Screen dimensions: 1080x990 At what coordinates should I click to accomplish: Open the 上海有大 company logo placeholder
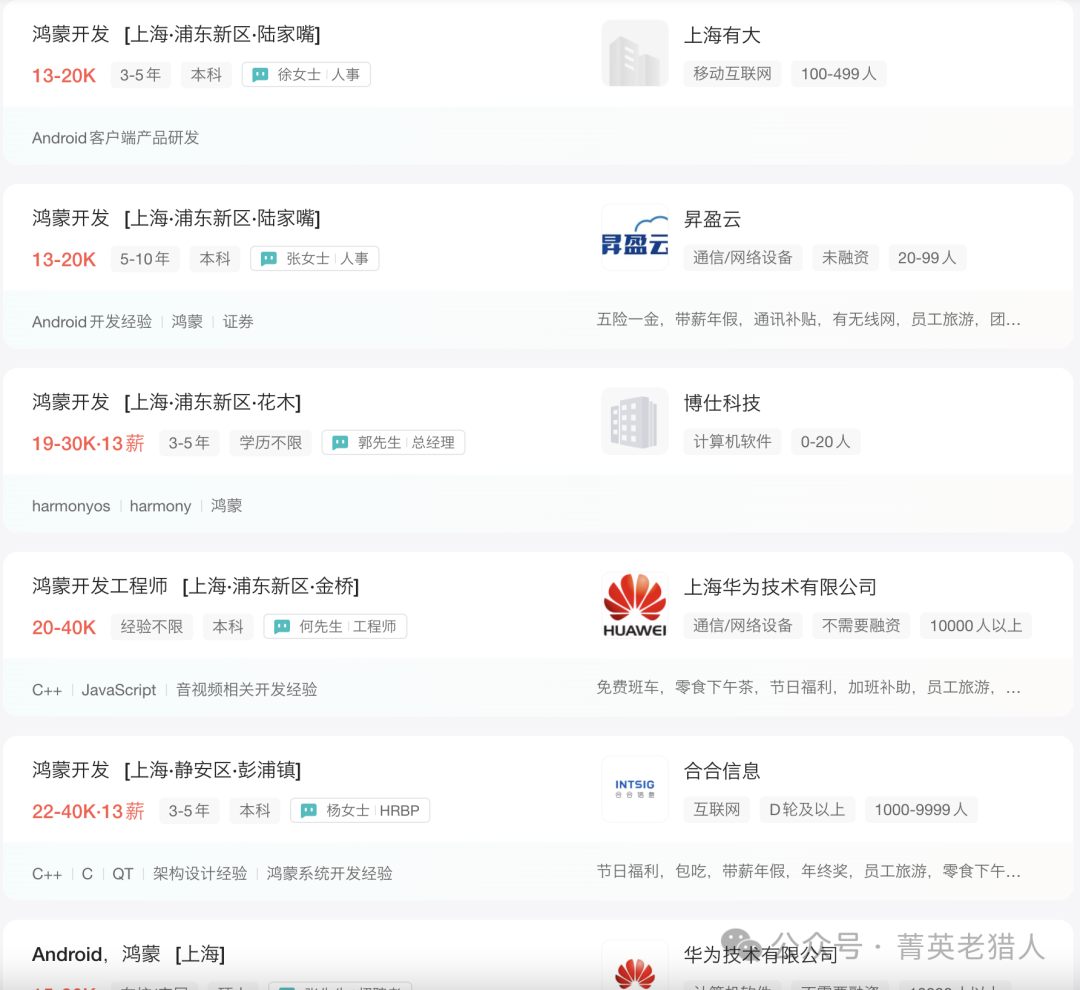pos(634,53)
